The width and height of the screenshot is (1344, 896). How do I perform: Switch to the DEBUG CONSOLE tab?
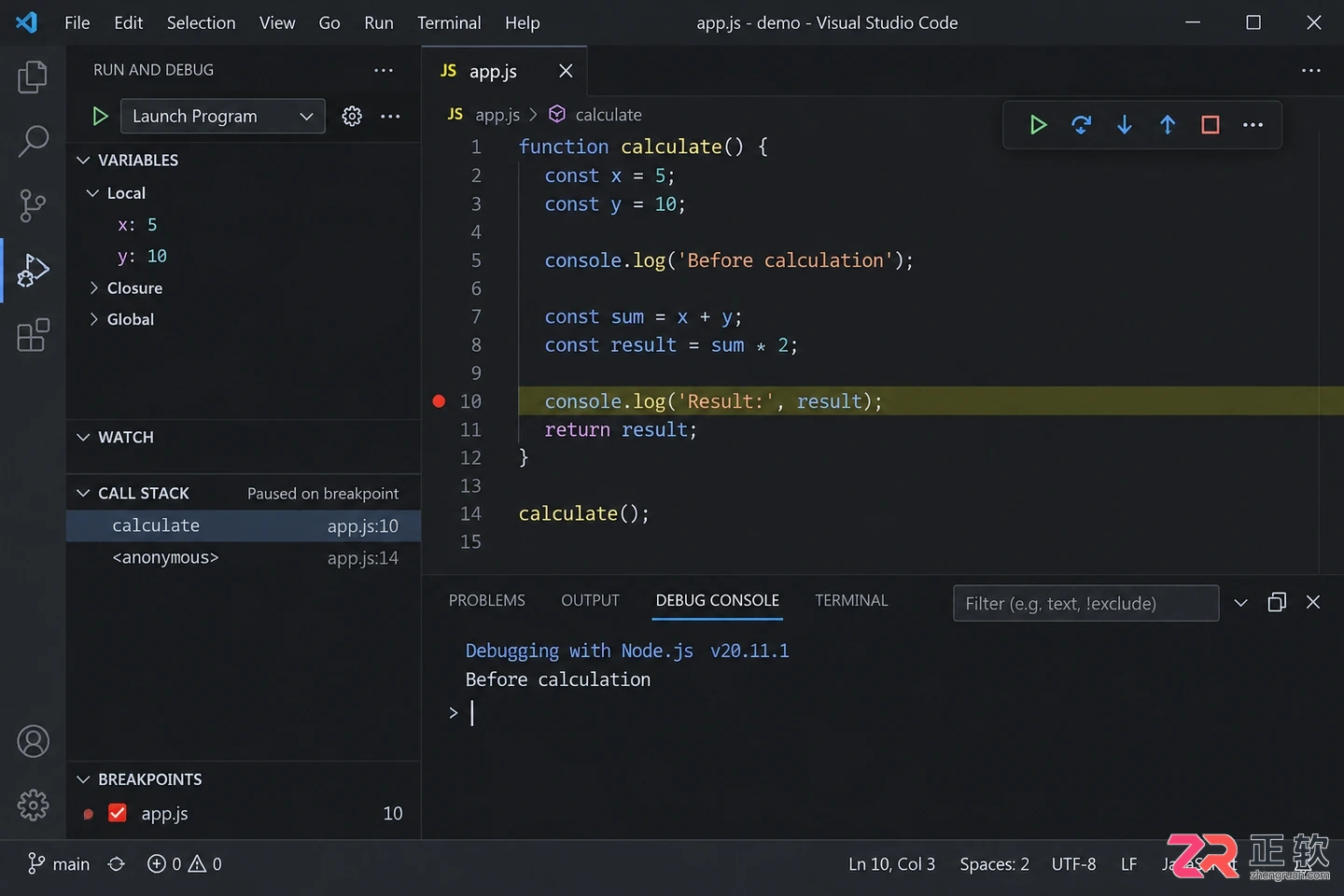pyautogui.click(x=718, y=600)
